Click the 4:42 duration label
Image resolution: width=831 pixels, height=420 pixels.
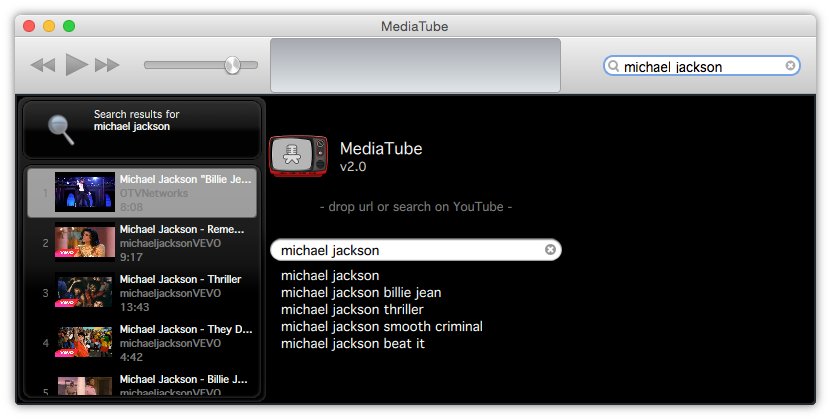(131, 357)
